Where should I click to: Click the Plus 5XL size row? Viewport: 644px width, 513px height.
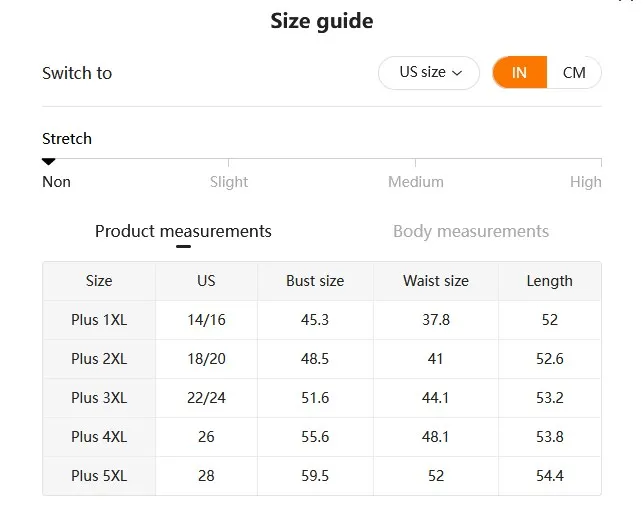click(99, 476)
